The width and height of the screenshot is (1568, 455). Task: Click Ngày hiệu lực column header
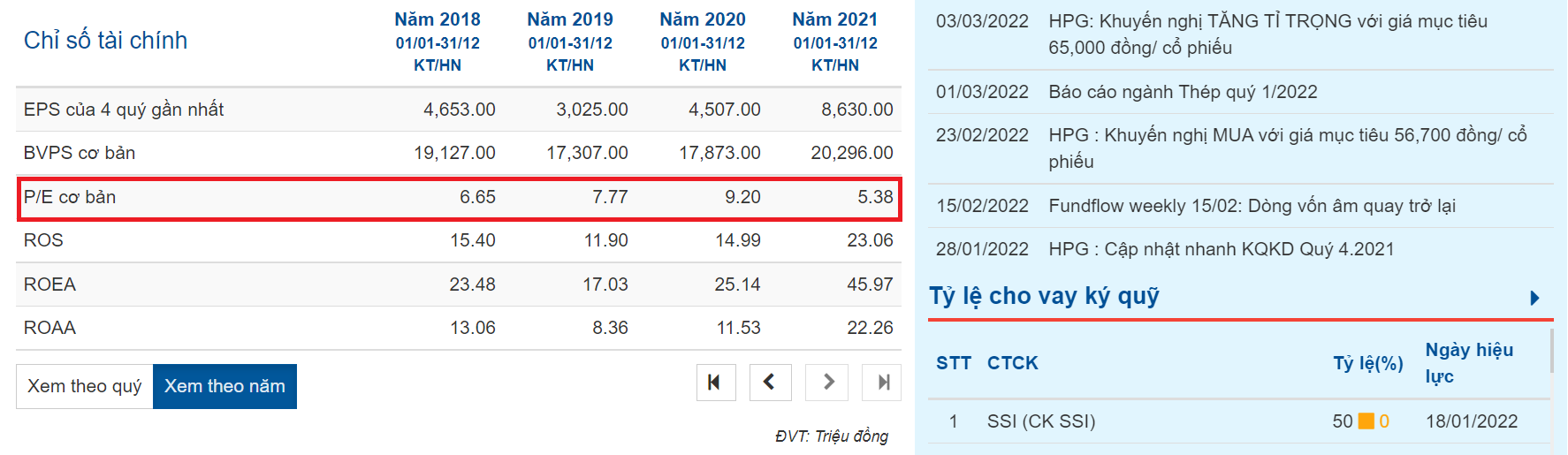pyautogui.click(x=1469, y=363)
